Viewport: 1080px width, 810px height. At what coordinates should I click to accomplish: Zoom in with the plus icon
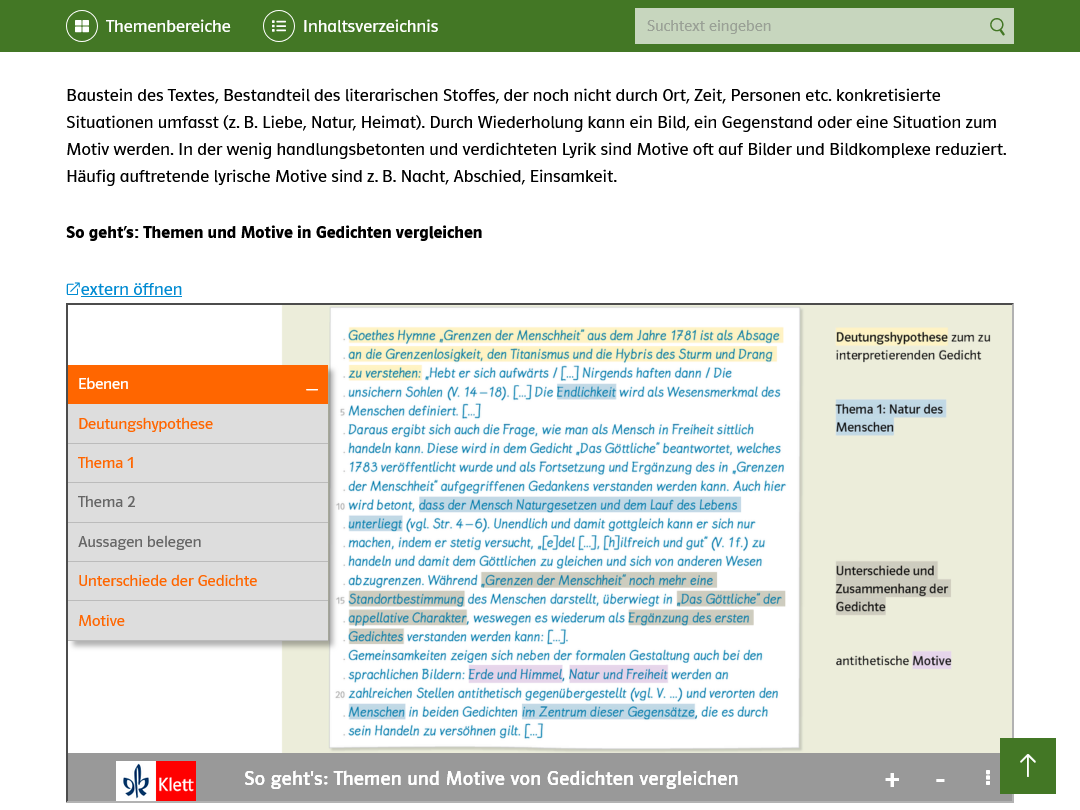pyautogui.click(x=892, y=780)
